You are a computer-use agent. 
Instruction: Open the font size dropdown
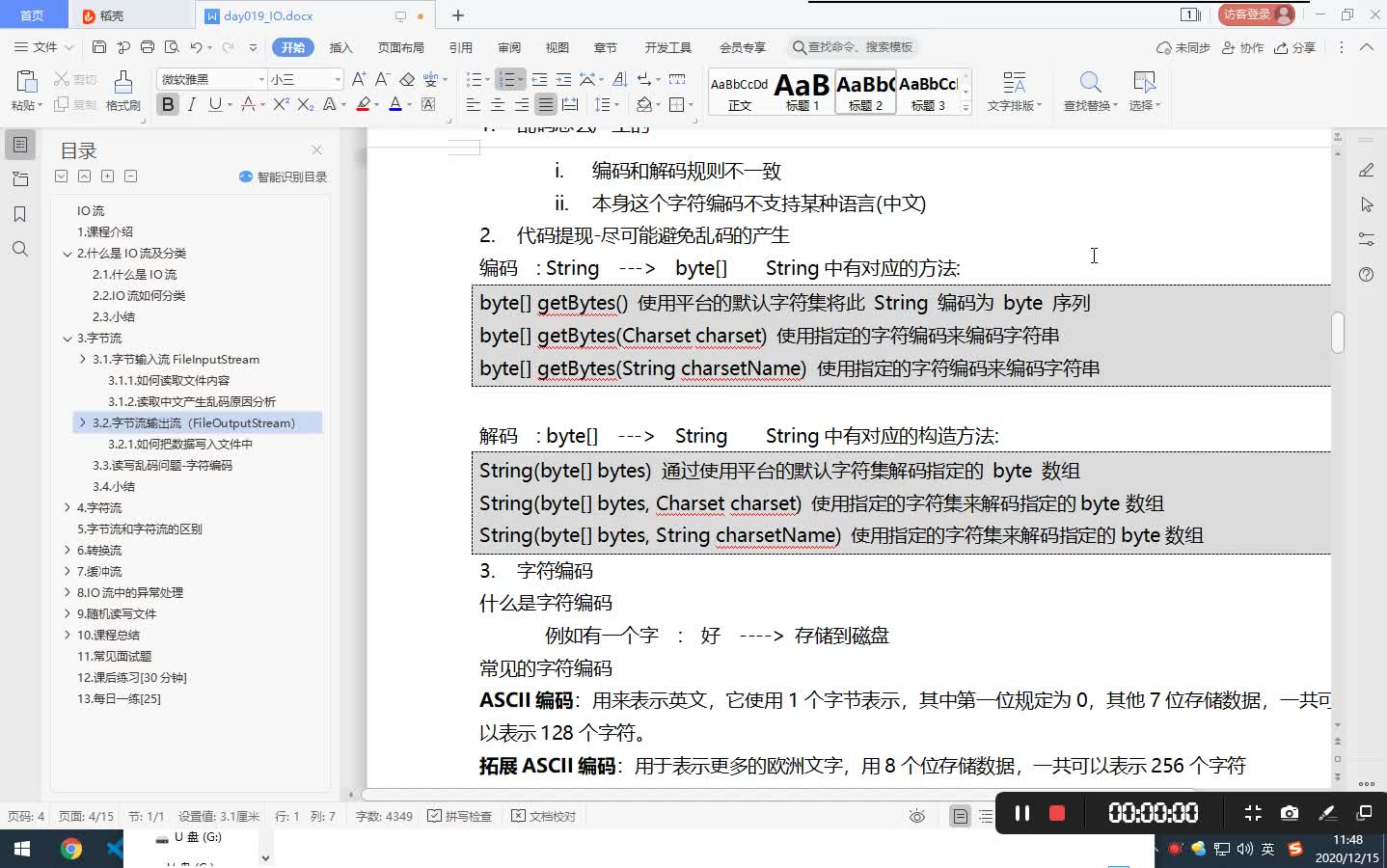pos(337,79)
